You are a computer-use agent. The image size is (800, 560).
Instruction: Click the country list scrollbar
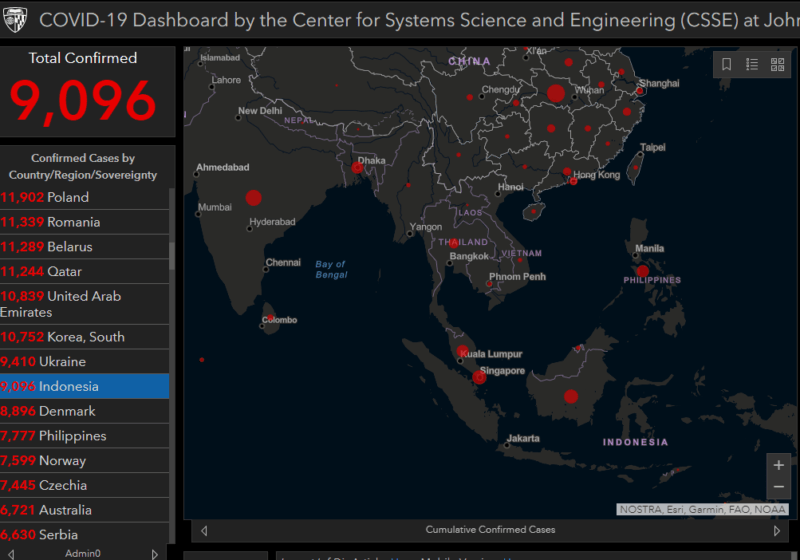pos(171,255)
